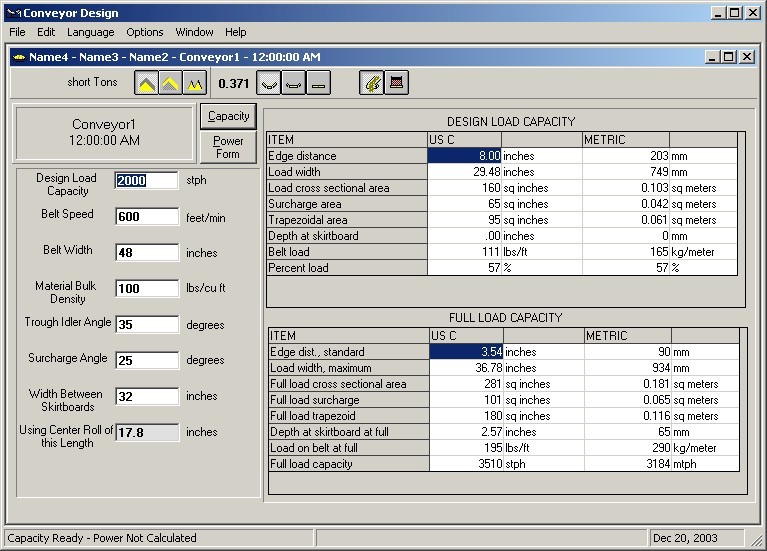Click the Full load capacity 3510 stph value
Image resolution: width=767 pixels, height=551 pixels.
tap(466, 464)
